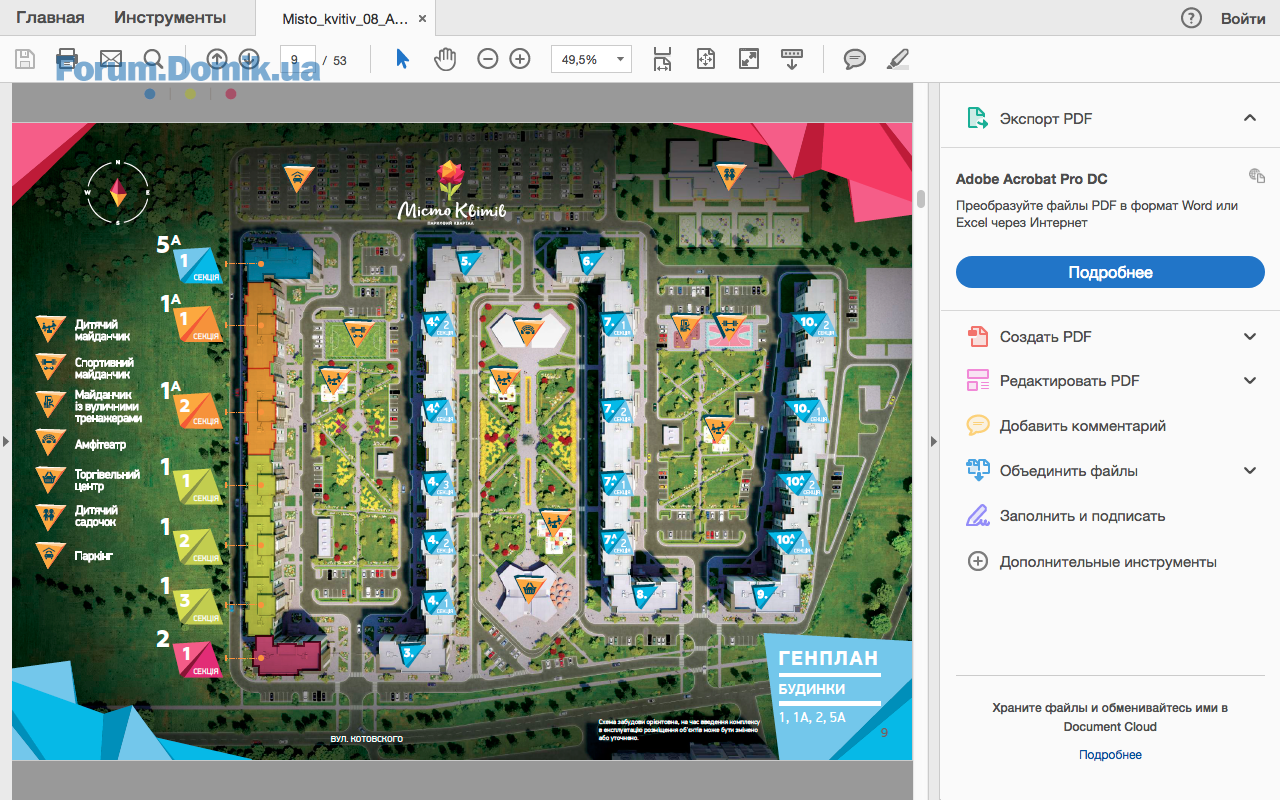Click the page number input field

pos(298,60)
